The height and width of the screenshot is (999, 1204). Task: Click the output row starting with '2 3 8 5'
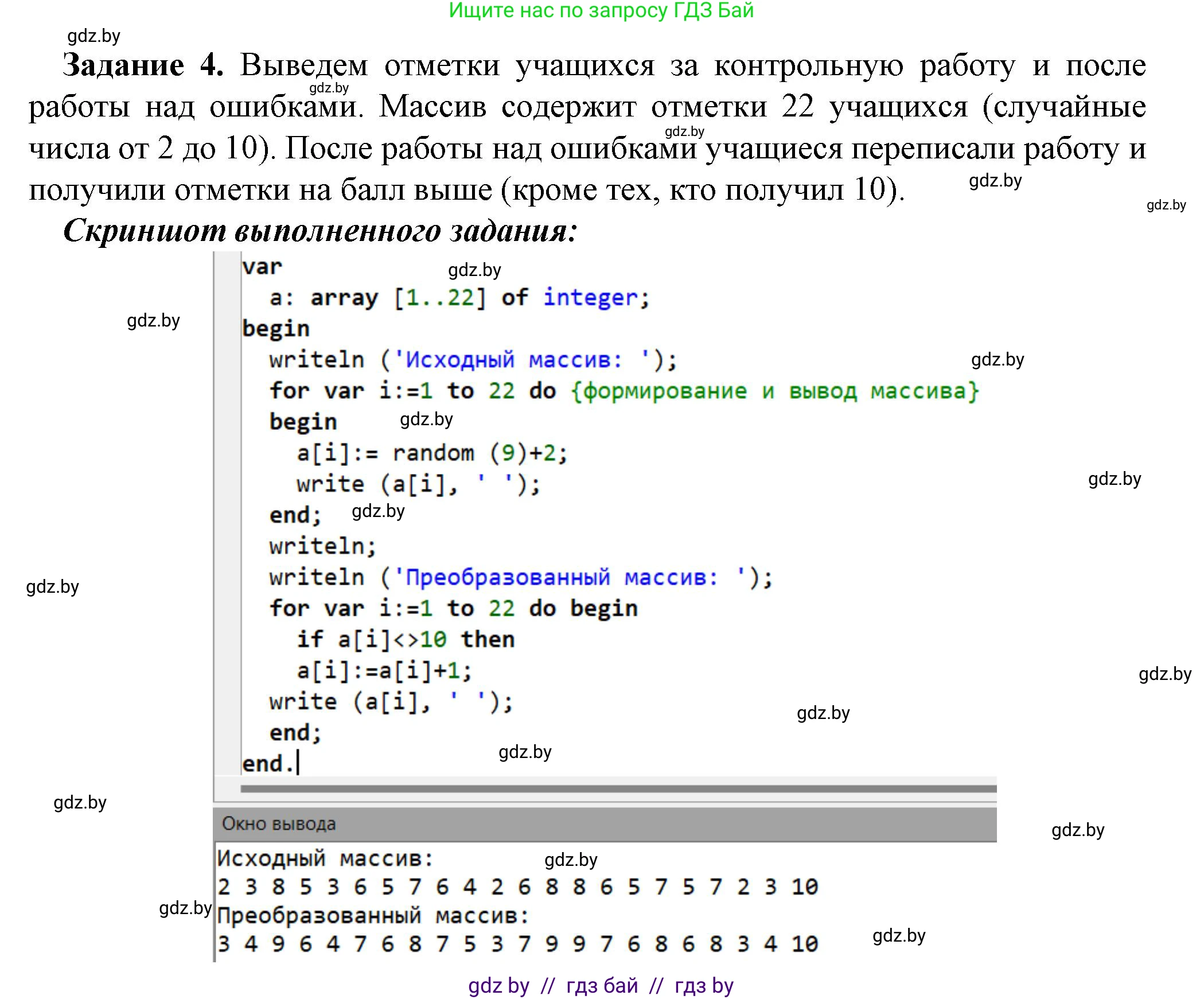[517, 887]
